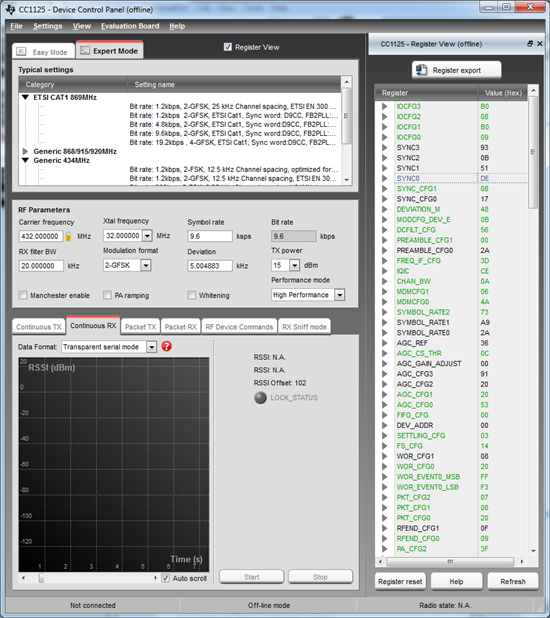
Task: Expand the Generic 868/915/920MHz category
Action: pos(26,151)
